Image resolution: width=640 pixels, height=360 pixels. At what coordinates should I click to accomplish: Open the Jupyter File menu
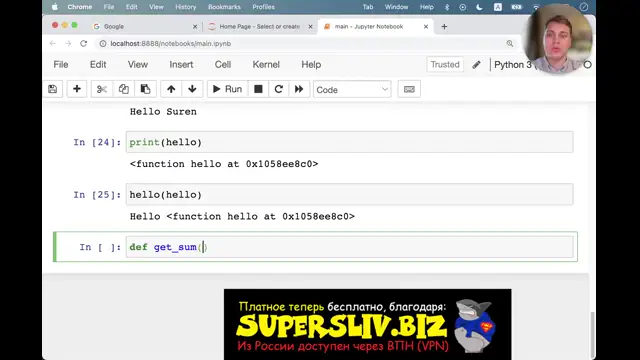coord(61,64)
